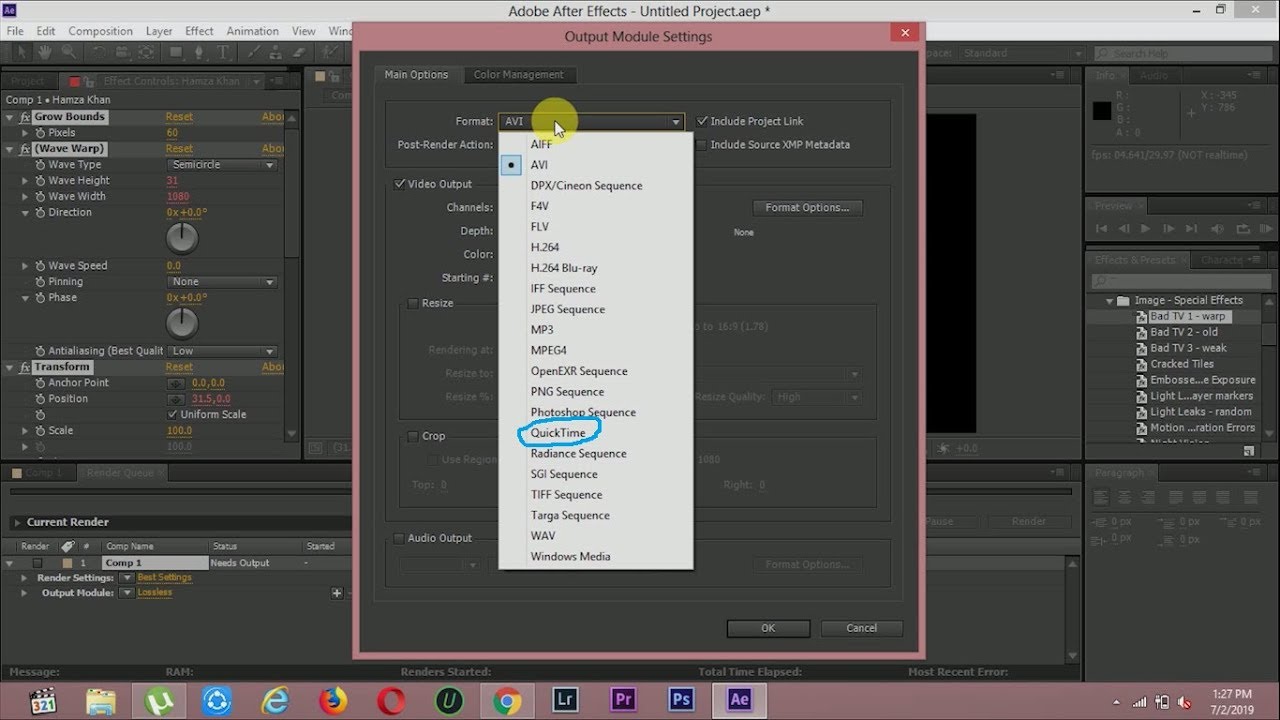1280x720 pixels.
Task: Add output module with plus icon
Action: 337,593
